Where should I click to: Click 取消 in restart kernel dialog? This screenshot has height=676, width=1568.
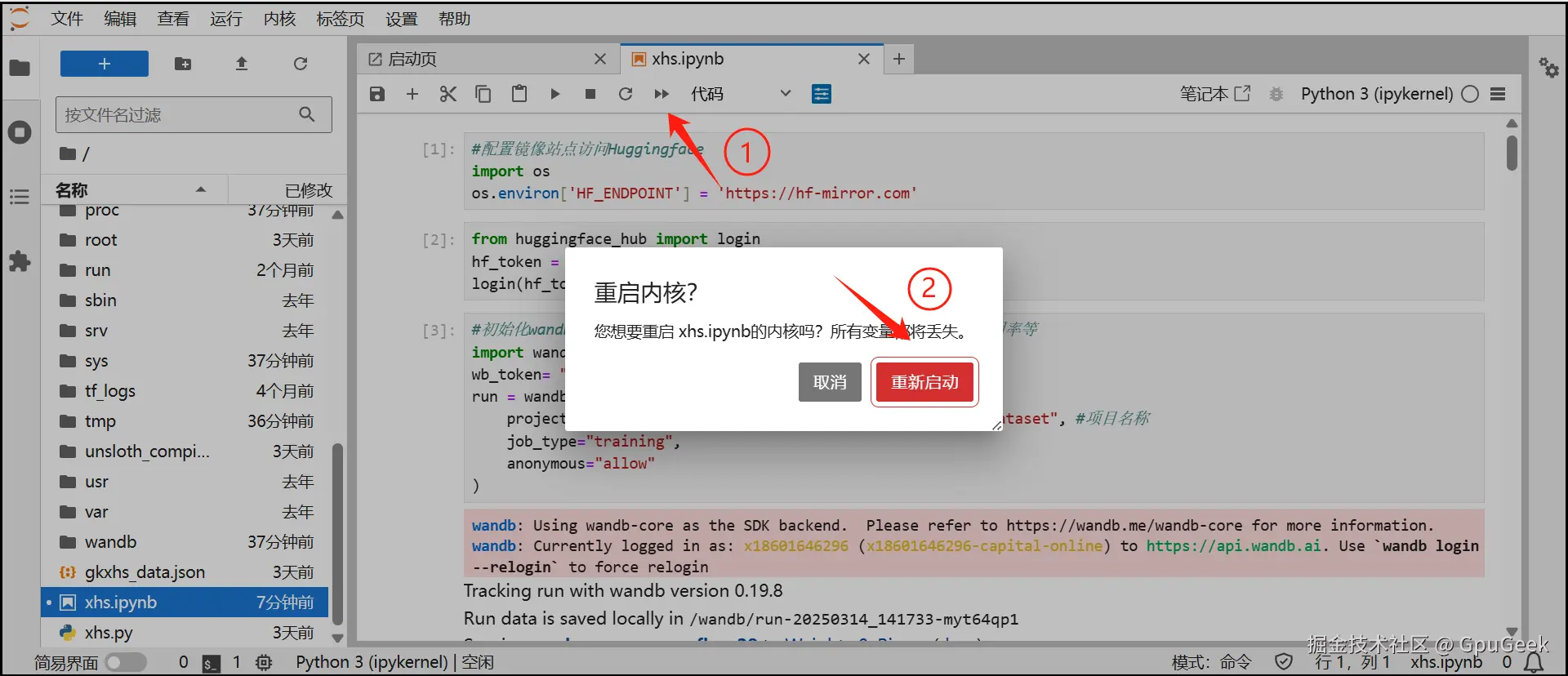(x=830, y=382)
